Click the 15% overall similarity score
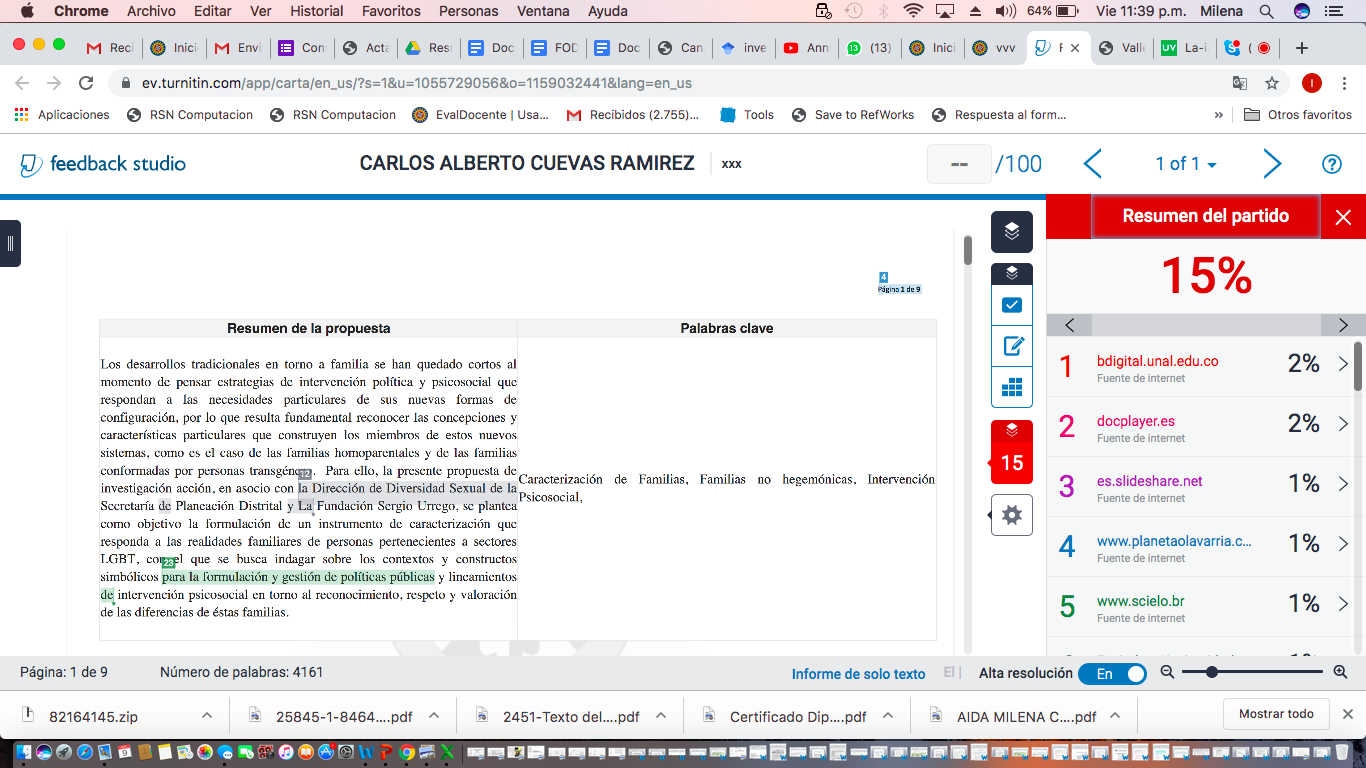The width and height of the screenshot is (1366, 768). [x=1205, y=276]
